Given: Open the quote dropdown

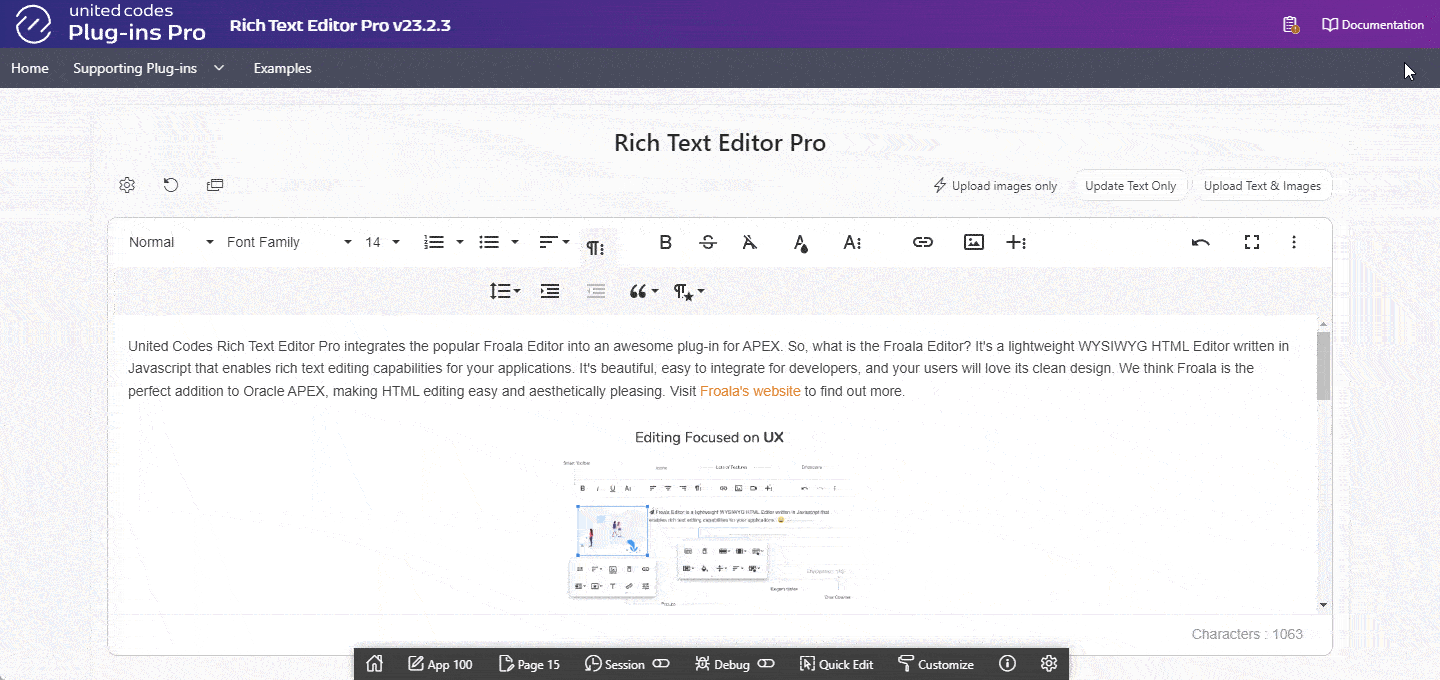Looking at the screenshot, I should (644, 291).
